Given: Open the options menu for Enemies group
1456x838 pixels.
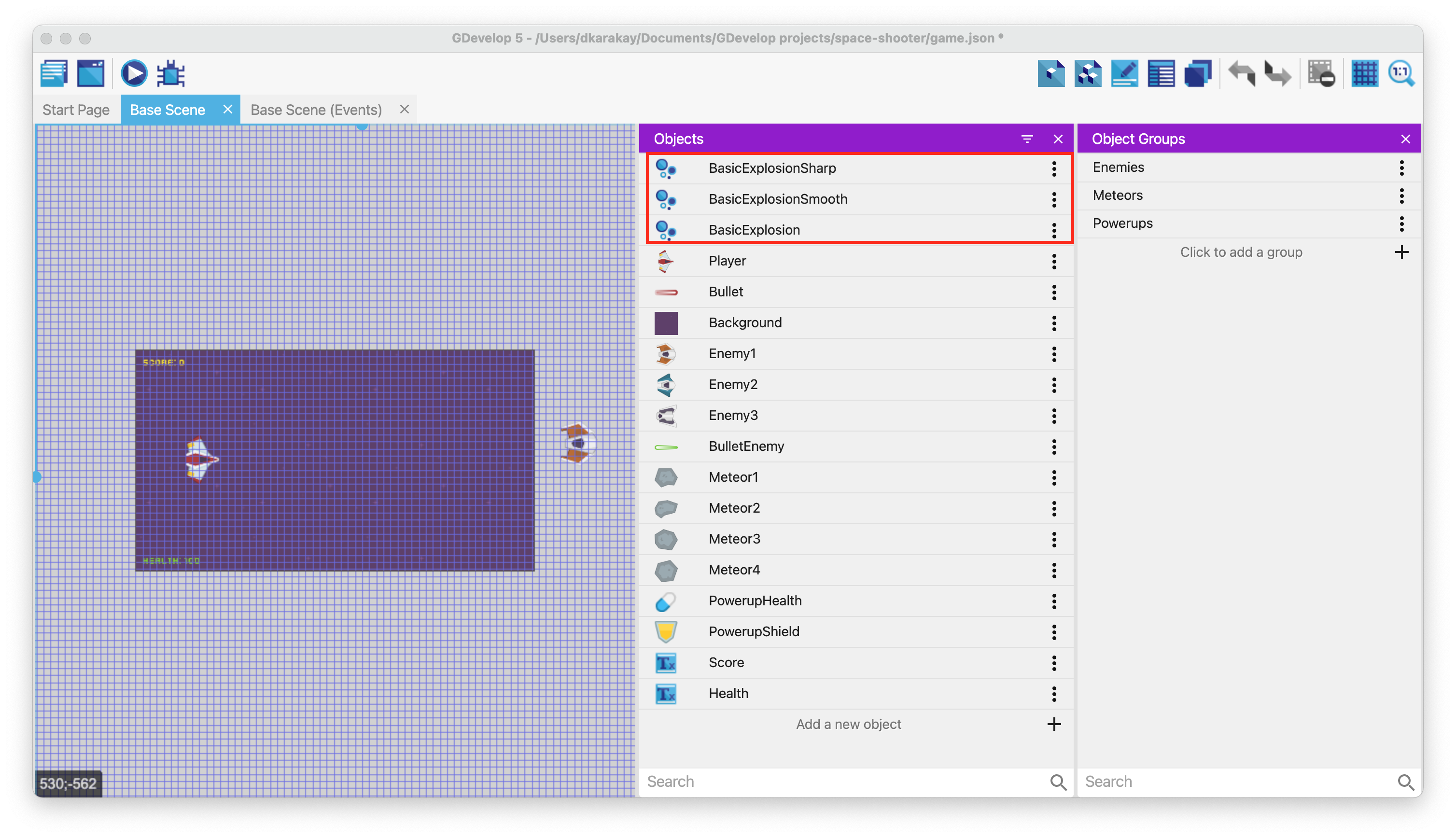Looking at the screenshot, I should coord(1401,168).
